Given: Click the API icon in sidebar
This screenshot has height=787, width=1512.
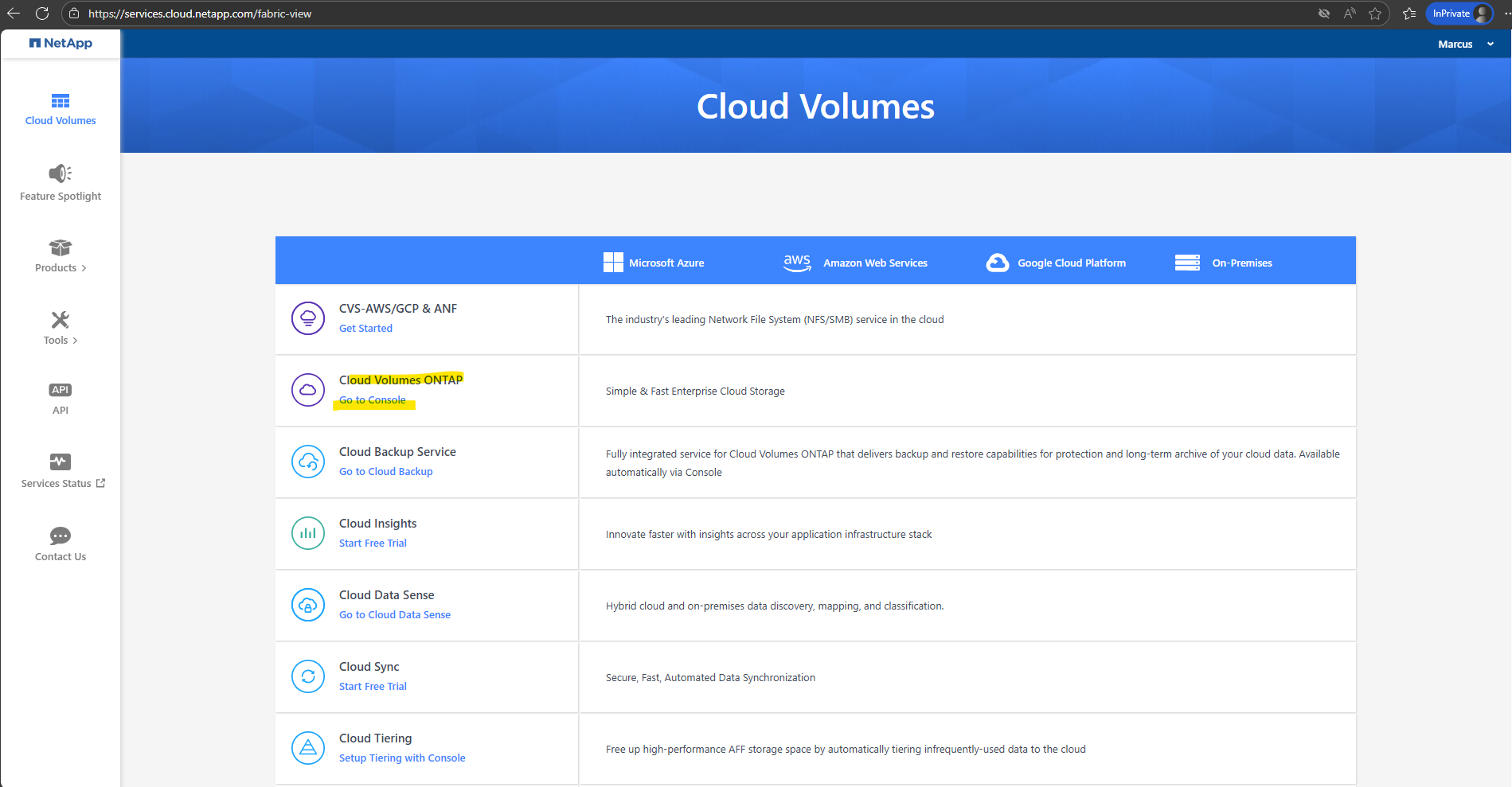Looking at the screenshot, I should tap(61, 390).
